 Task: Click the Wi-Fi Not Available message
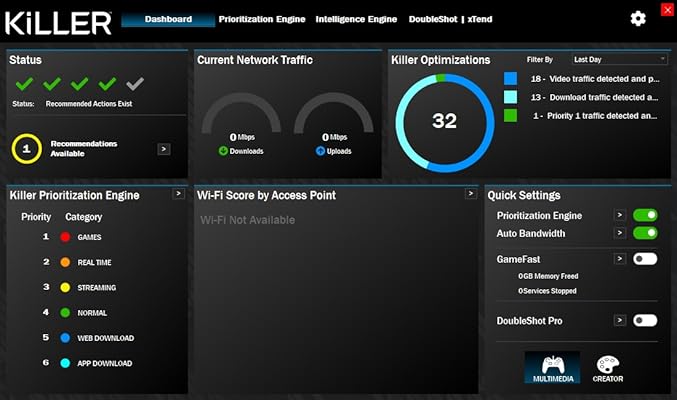[x=247, y=220]
